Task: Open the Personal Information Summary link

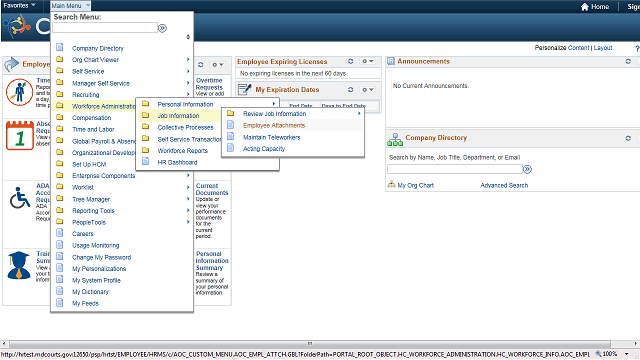Action: coord(212,260)
